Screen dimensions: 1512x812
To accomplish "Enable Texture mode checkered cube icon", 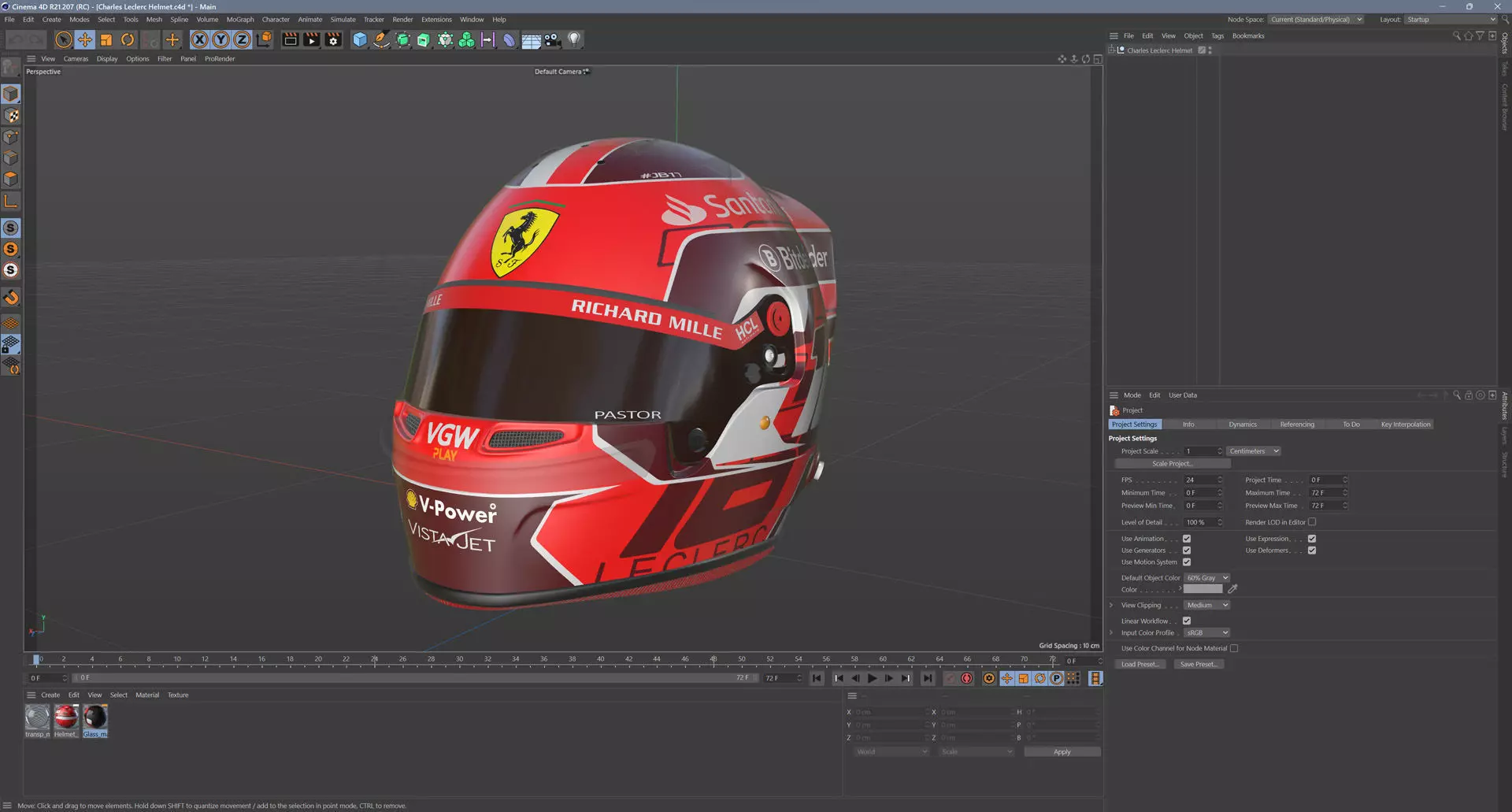I will coord(11,116).
